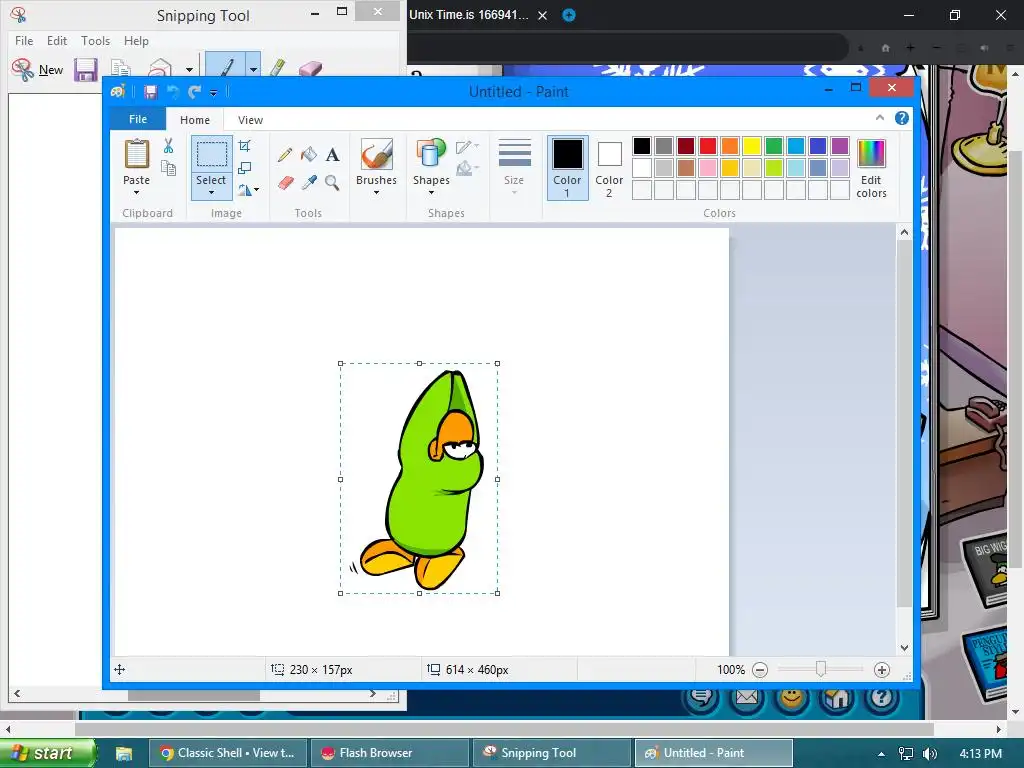Select the Magnifier tool in Paint
The width and height of the screenshot is (1024, 768).
332,182
